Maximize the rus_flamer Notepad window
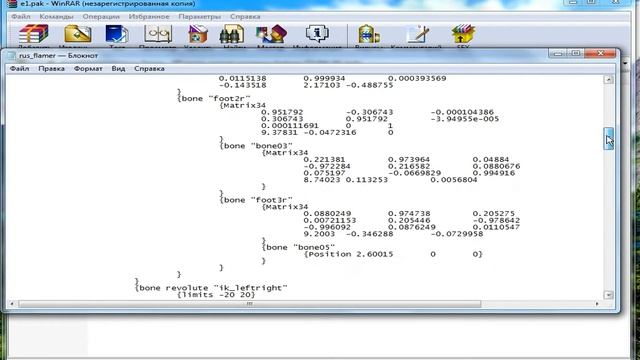 pos(576,53)
